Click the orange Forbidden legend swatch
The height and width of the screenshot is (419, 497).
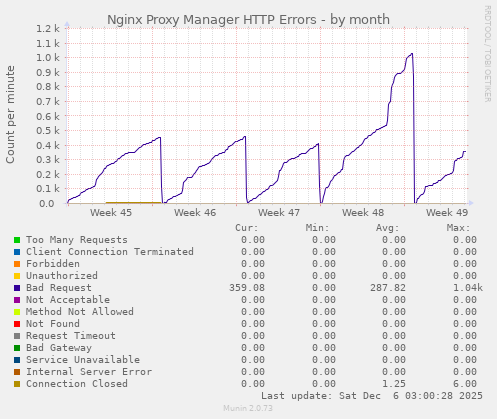coord(17,264)
